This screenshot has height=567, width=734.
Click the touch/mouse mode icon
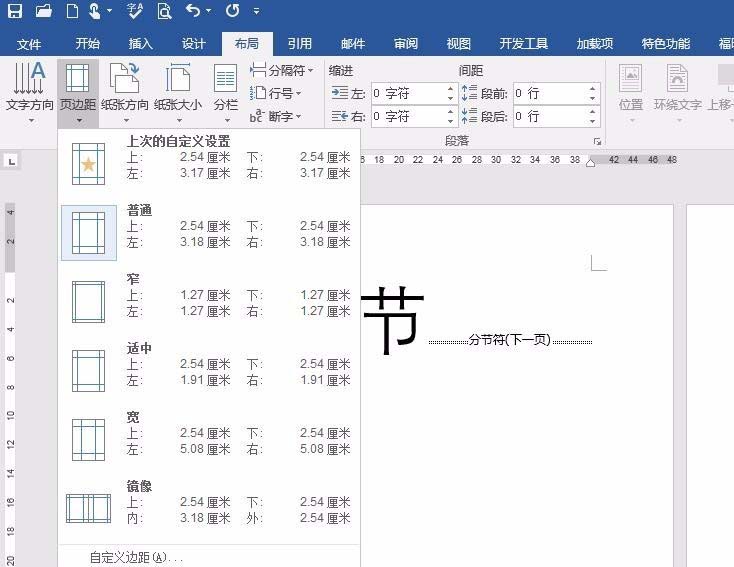(x=95, y=10)
